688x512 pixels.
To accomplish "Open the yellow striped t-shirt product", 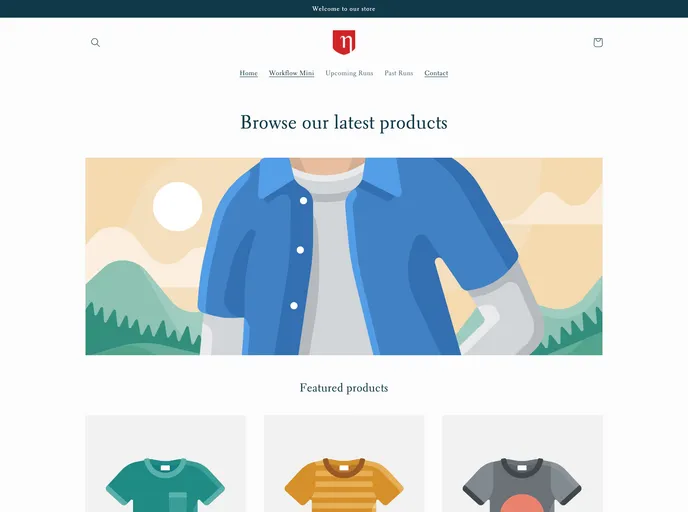I will [x=344, y=464].
